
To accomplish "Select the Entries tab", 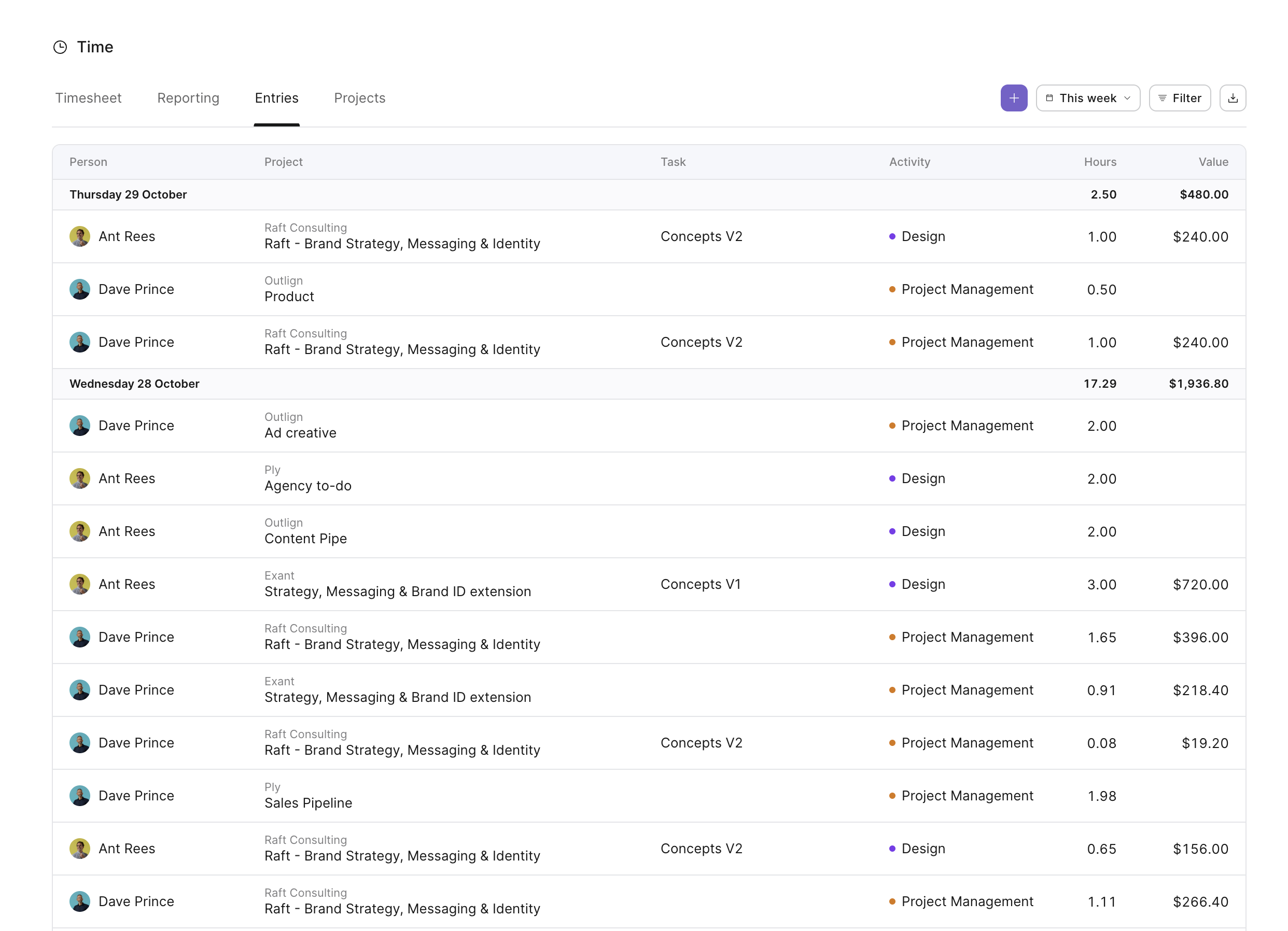I will pos(276,98).
